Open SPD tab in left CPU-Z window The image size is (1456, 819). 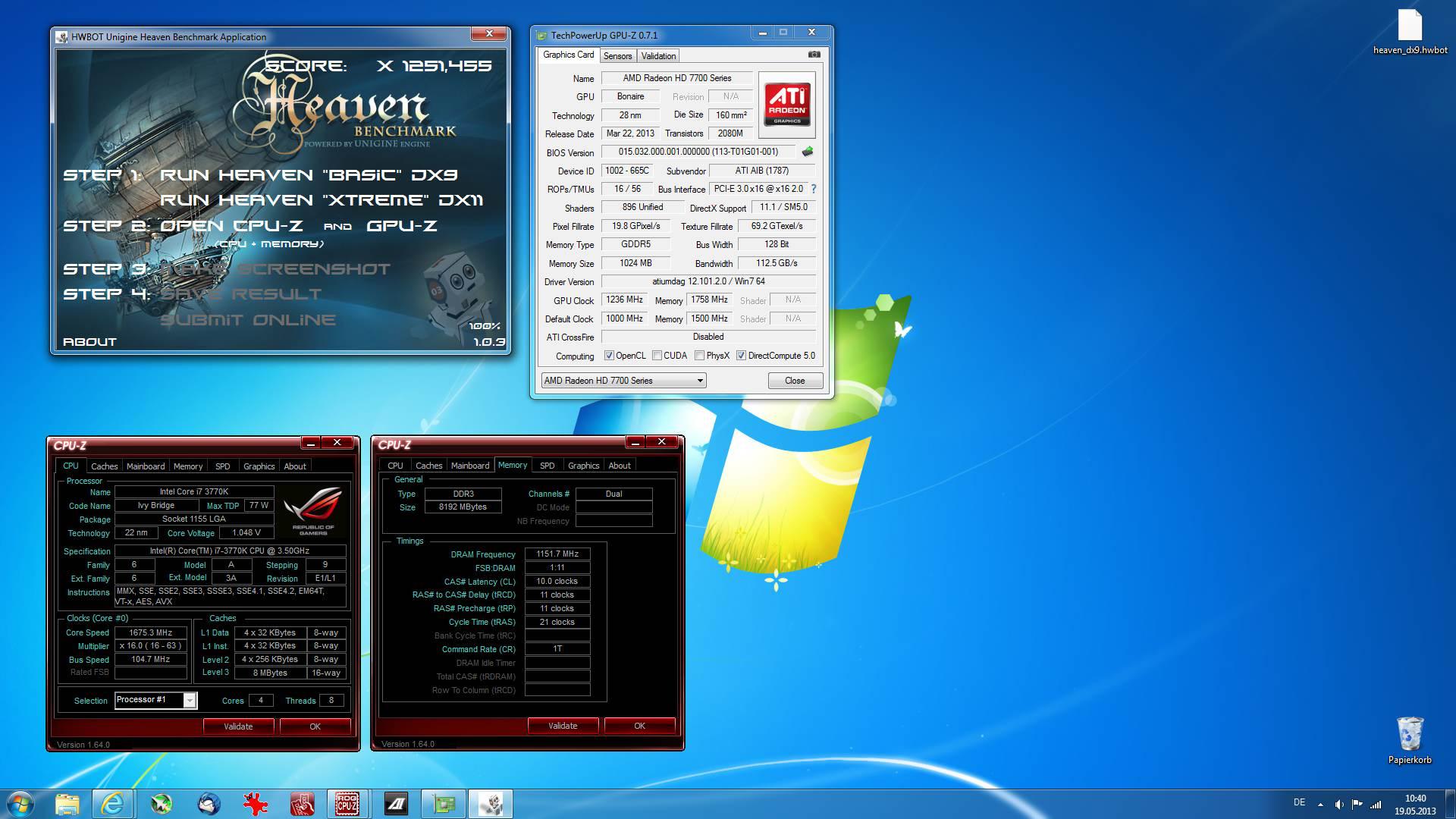point(222,466)
